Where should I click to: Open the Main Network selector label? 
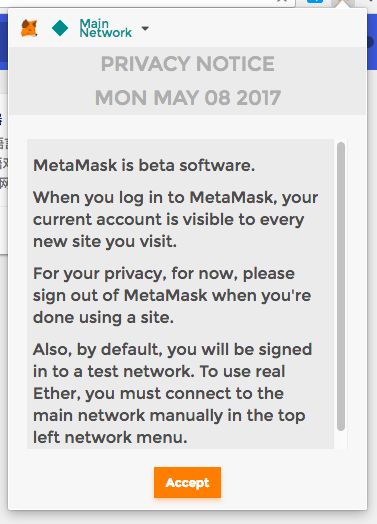click(106, 28)
